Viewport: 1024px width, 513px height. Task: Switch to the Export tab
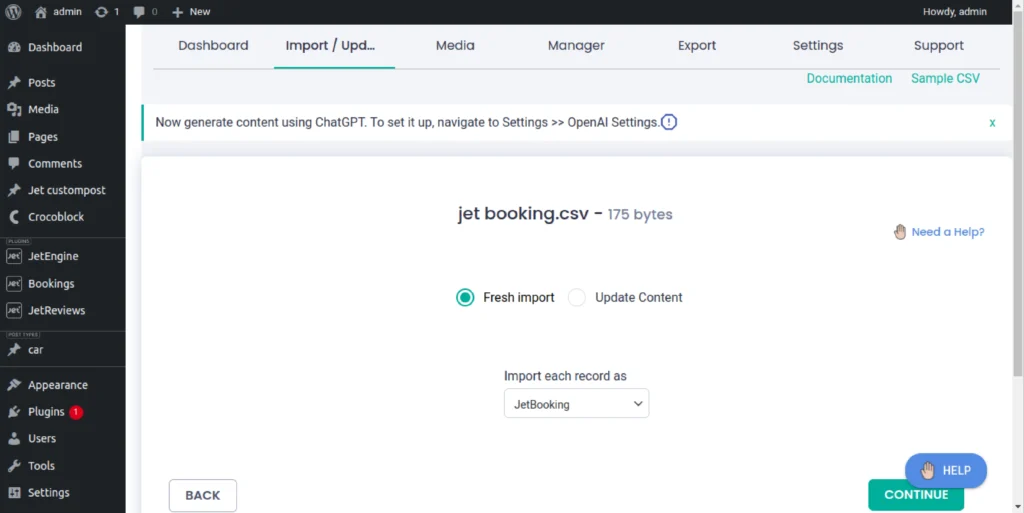pyautogui.click(x=697, y=45)
